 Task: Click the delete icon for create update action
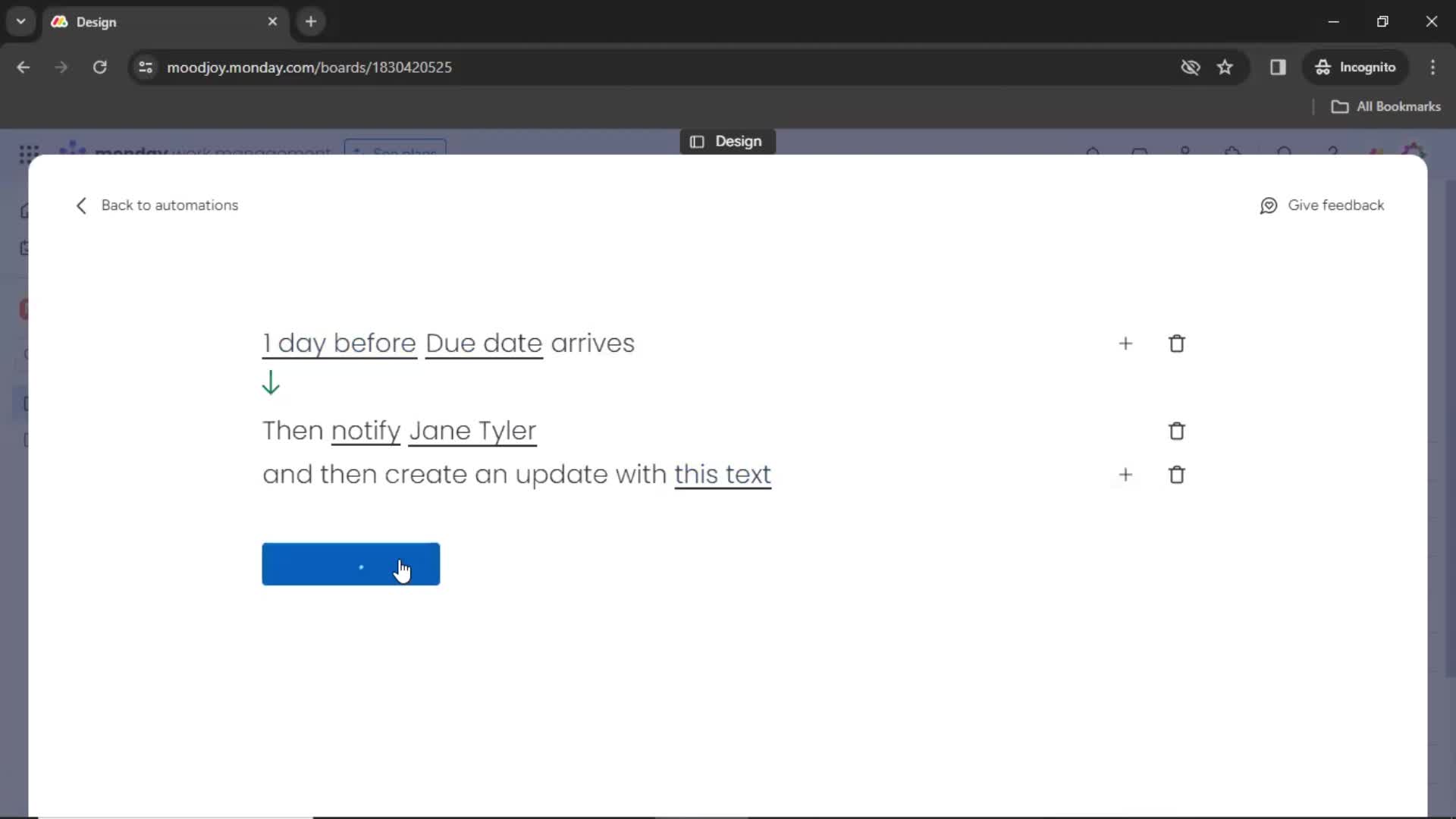[1177, 474]
